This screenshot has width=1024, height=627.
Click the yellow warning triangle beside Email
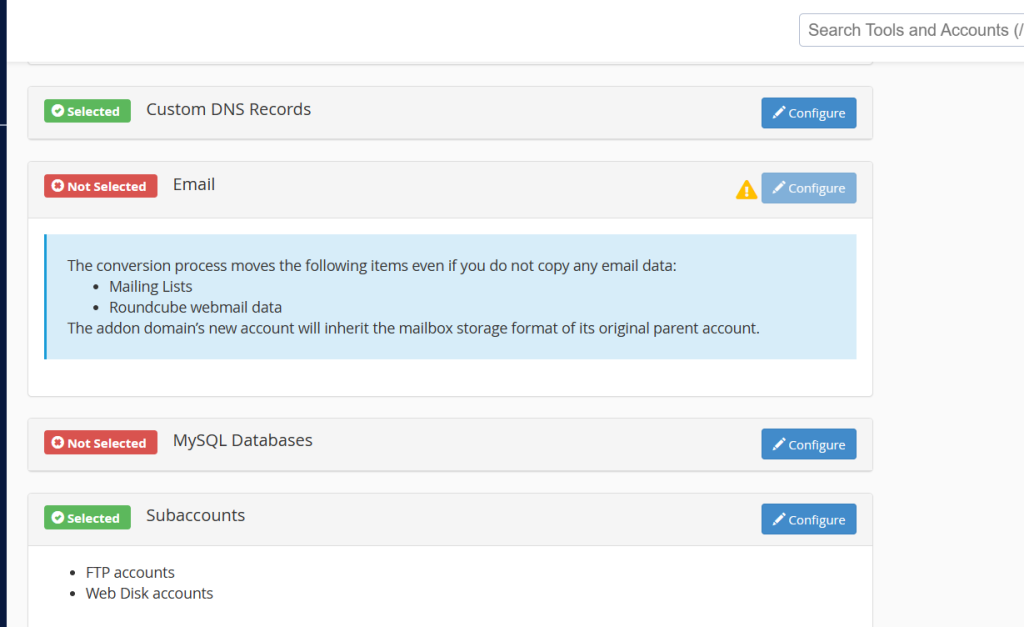point(746,189)
